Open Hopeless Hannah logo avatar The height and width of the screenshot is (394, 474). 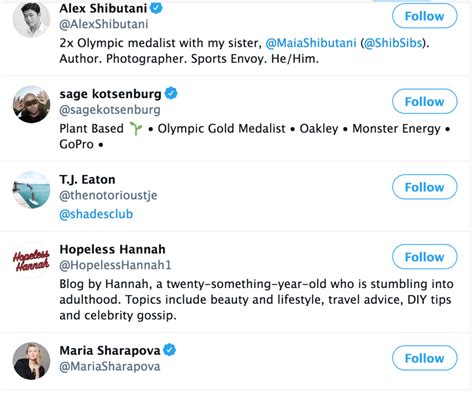coord(31,260)
